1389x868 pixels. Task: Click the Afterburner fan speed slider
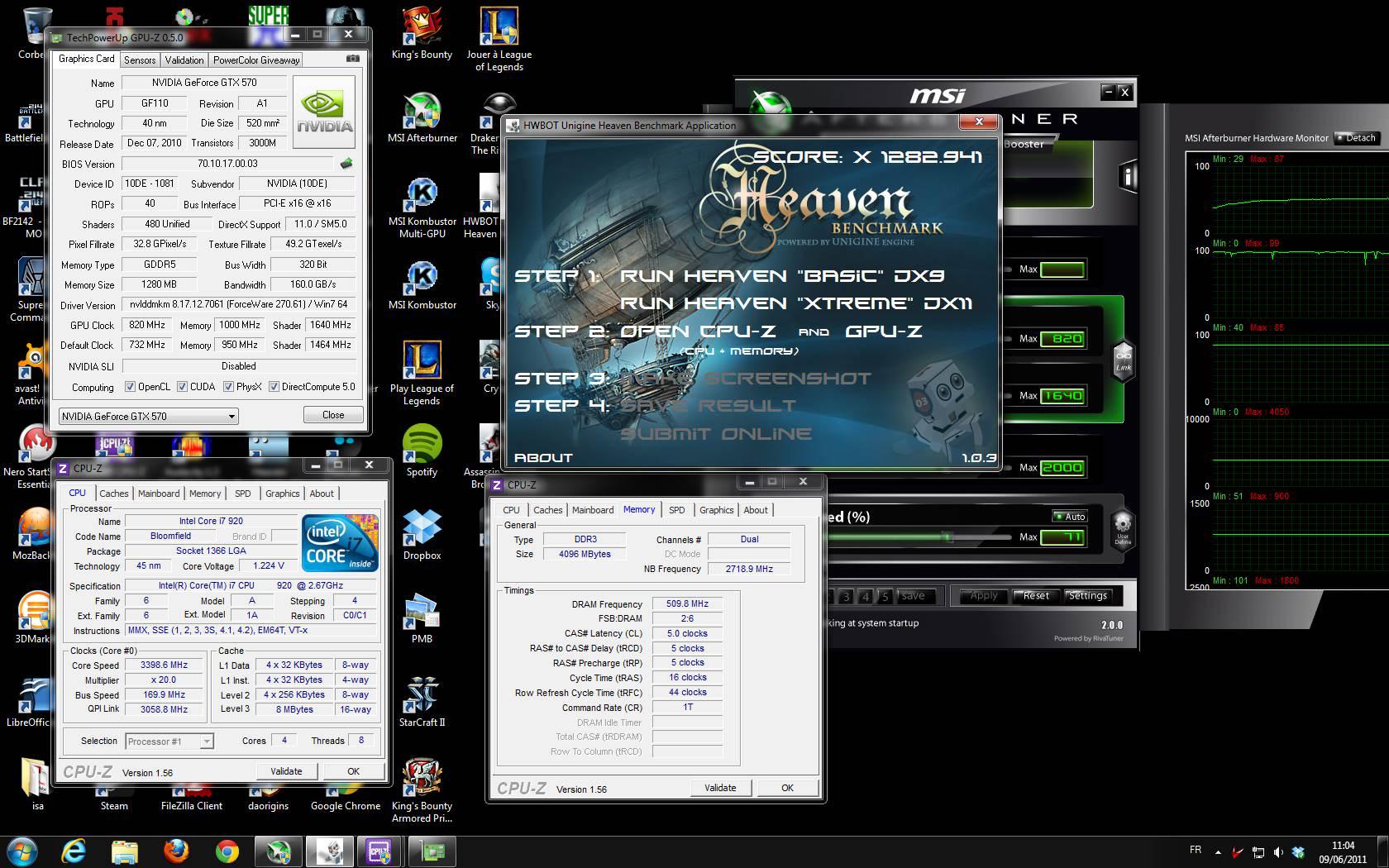coord(918,537)
